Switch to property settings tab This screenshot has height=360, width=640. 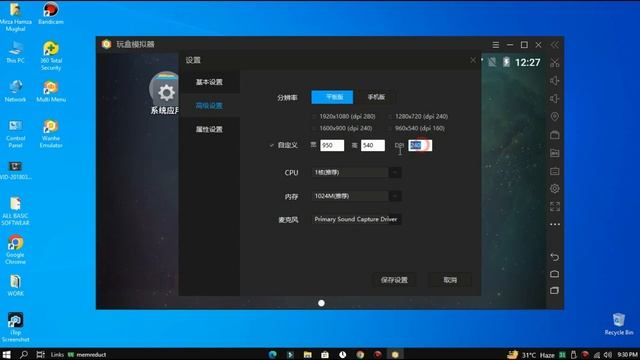[x=209, y=129]
